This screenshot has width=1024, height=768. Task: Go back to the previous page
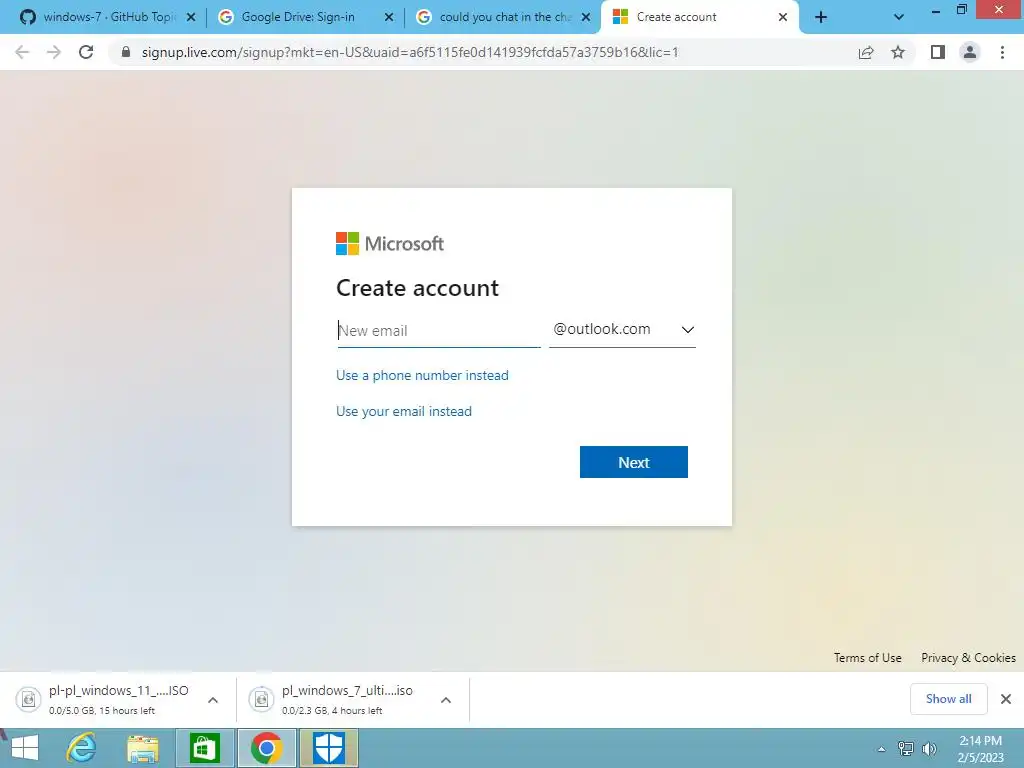[22, 52]
